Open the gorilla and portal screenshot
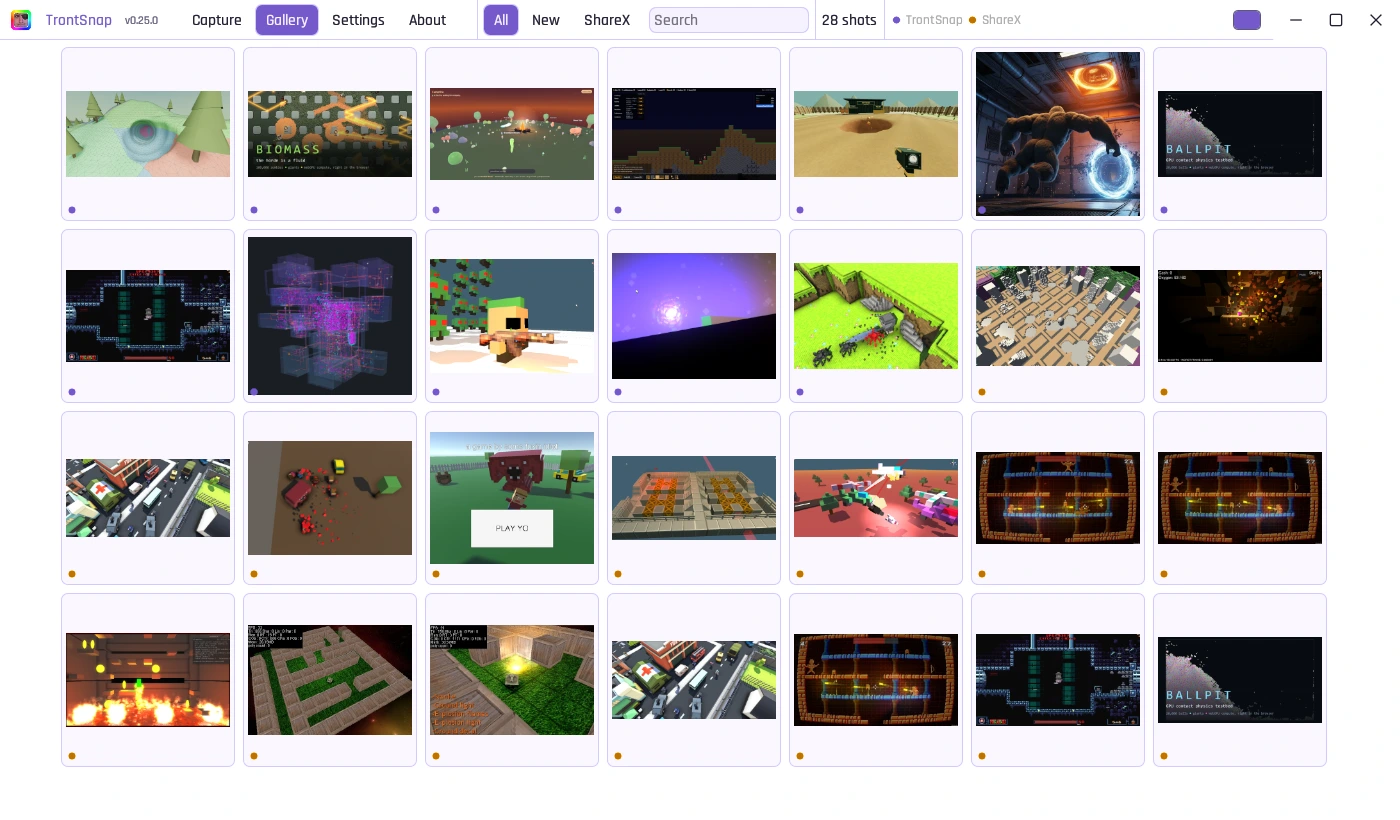Viewport: 1400px width, 820px height. click(x=1058, y=134)
